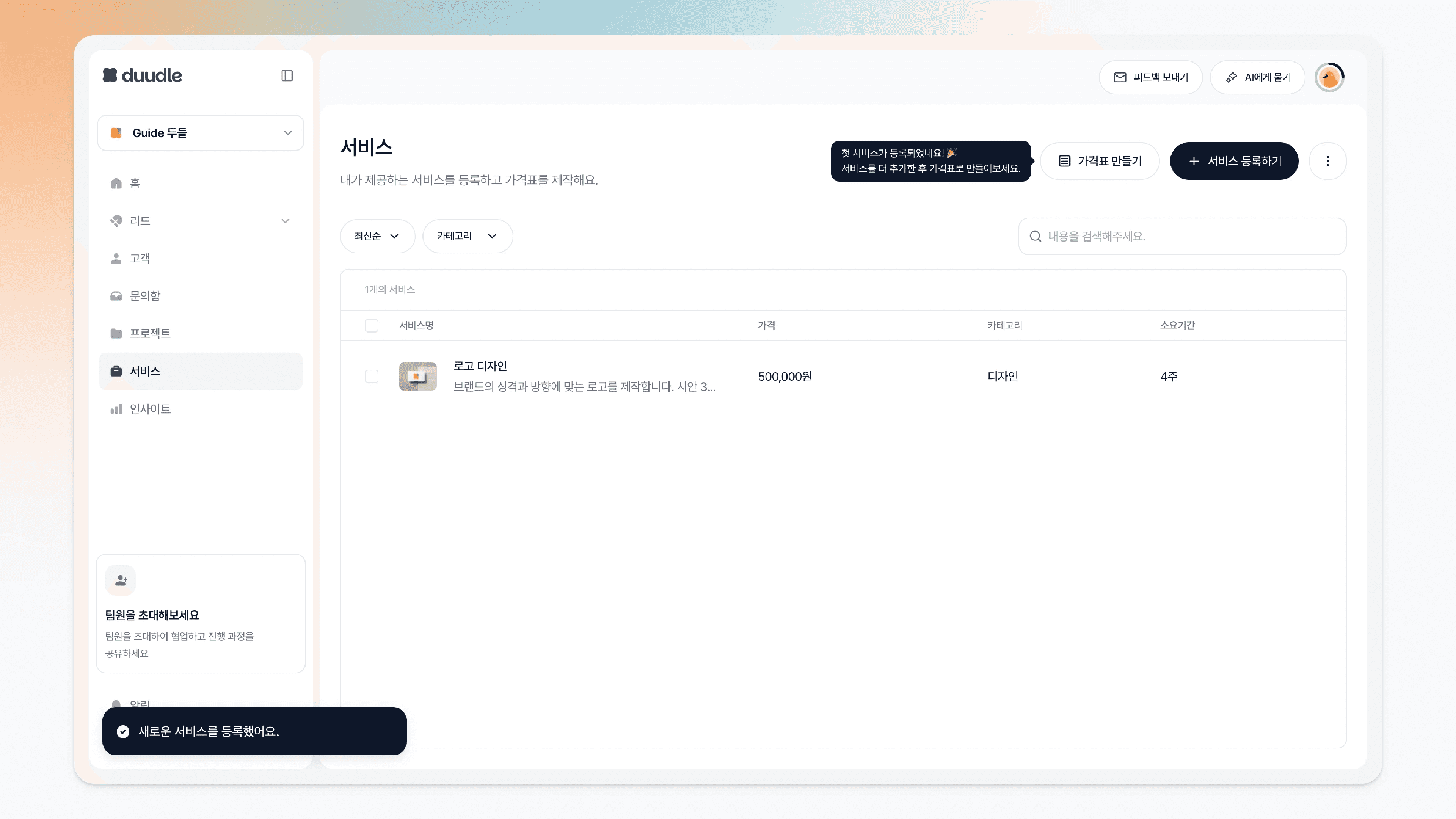
Task: Open 팀원을 초대해보세요 card title
Action: pos(152,615)
